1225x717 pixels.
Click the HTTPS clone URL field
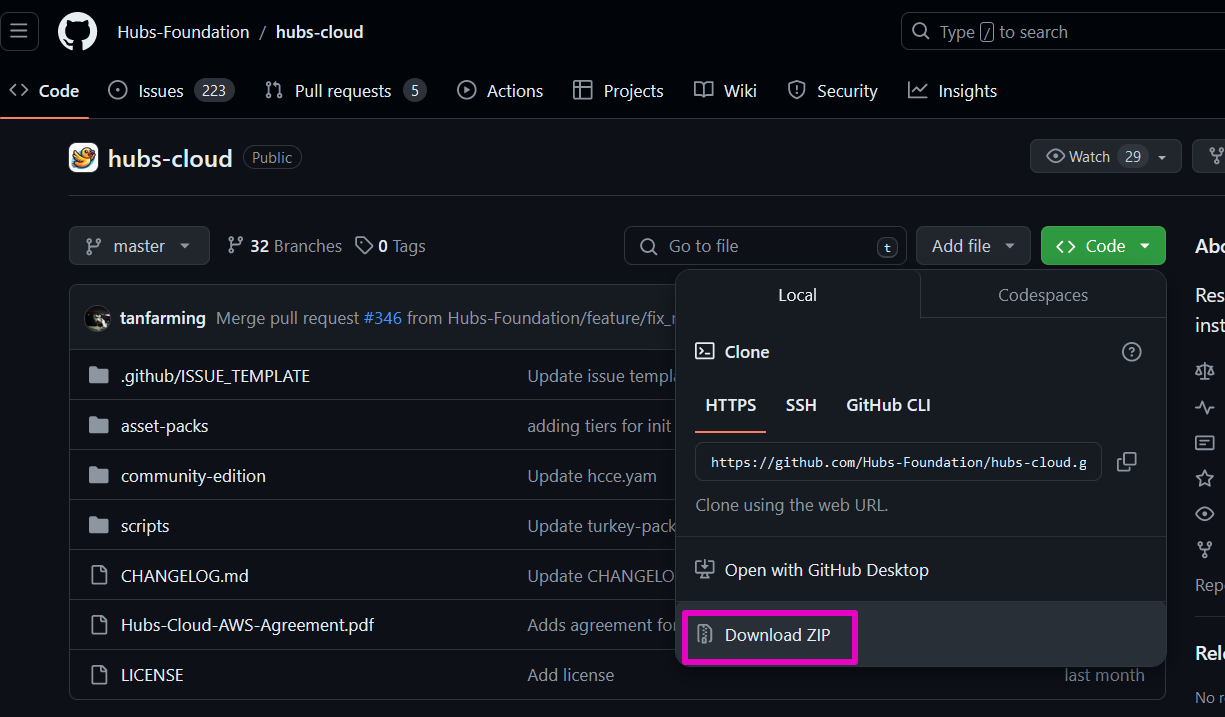click(x=899, y=462)
